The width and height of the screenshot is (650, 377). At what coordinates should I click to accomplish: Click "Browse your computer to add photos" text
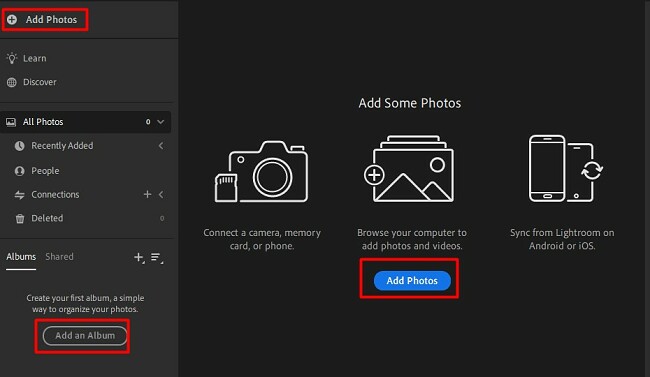[x=412, y=239]
